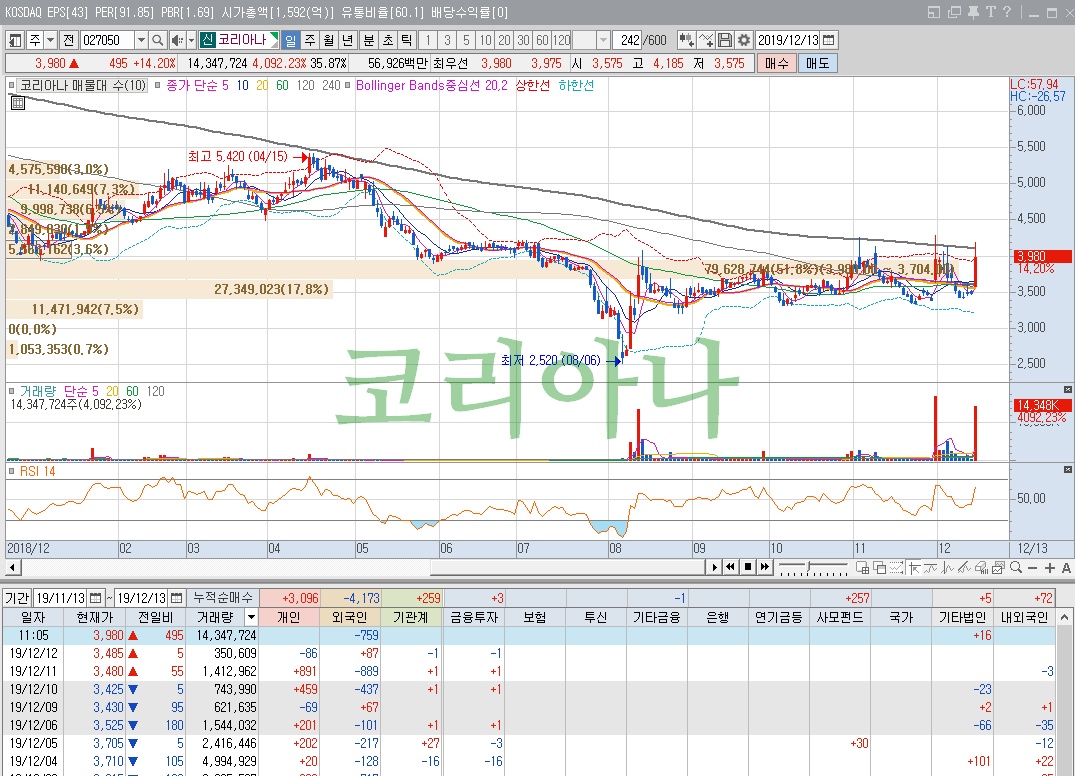Image resolution: width=1075 pixels, height=776 pixels.
Task: Open the chart data grid icon
Action: [x=18, y=104]
